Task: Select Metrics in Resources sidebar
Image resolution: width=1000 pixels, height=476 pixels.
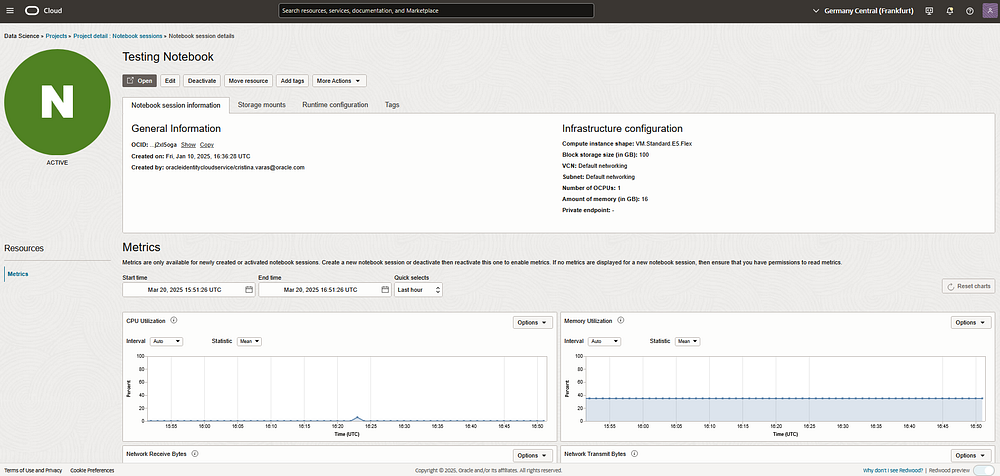Action: tap(18, 274)
